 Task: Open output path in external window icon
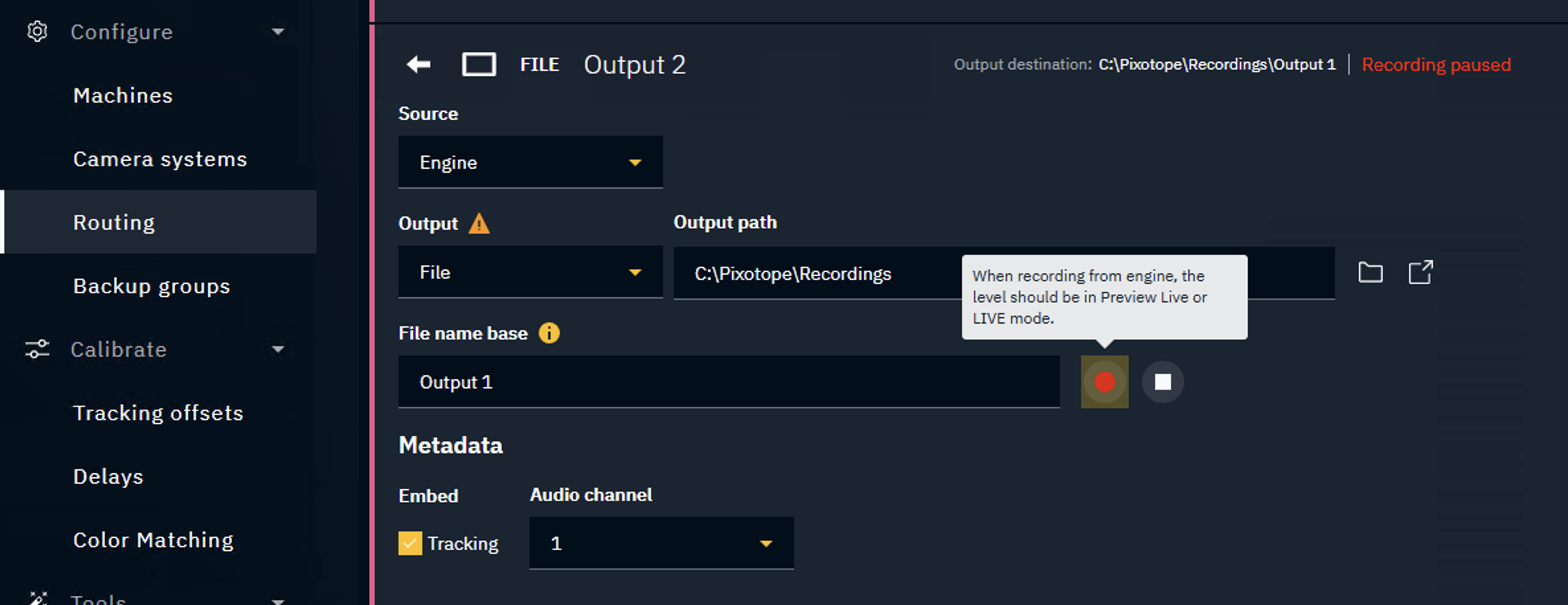(x=1420, y=273)
